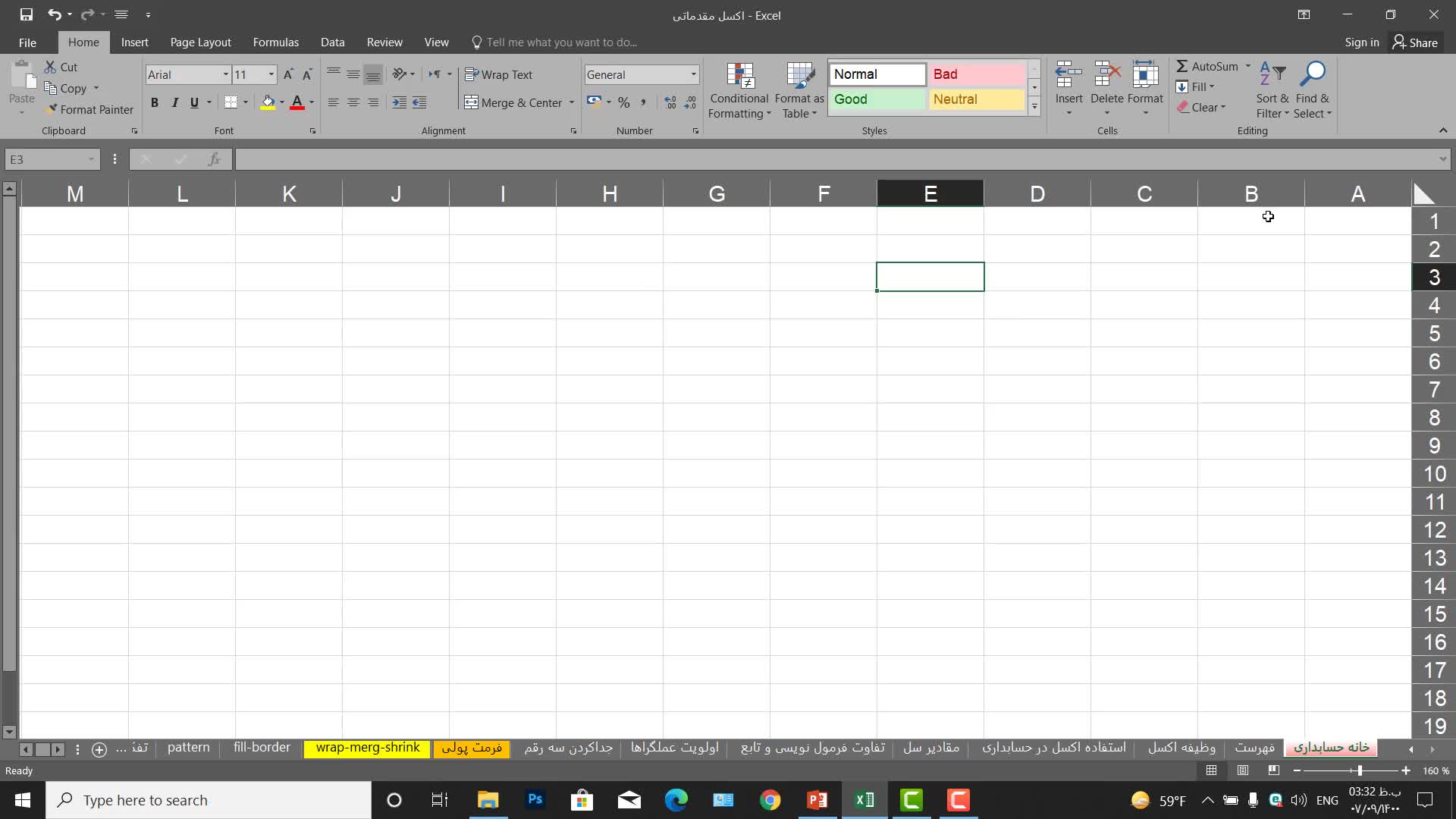The width and height of the screenshot is (1456, 819).
Task: Open the General number format dropdown
Action: pos(693,74)
